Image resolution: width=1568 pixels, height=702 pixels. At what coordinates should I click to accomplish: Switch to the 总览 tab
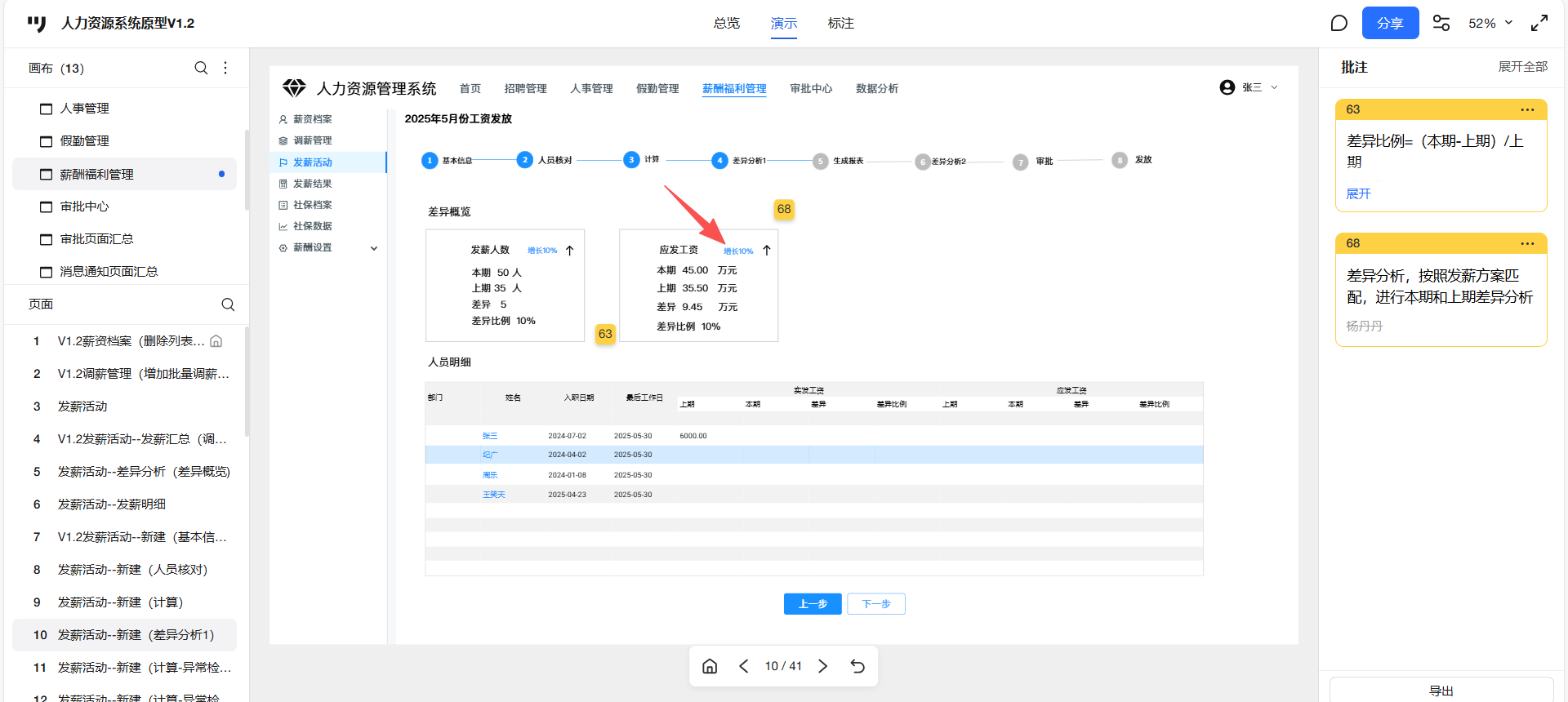click(726, 23)
